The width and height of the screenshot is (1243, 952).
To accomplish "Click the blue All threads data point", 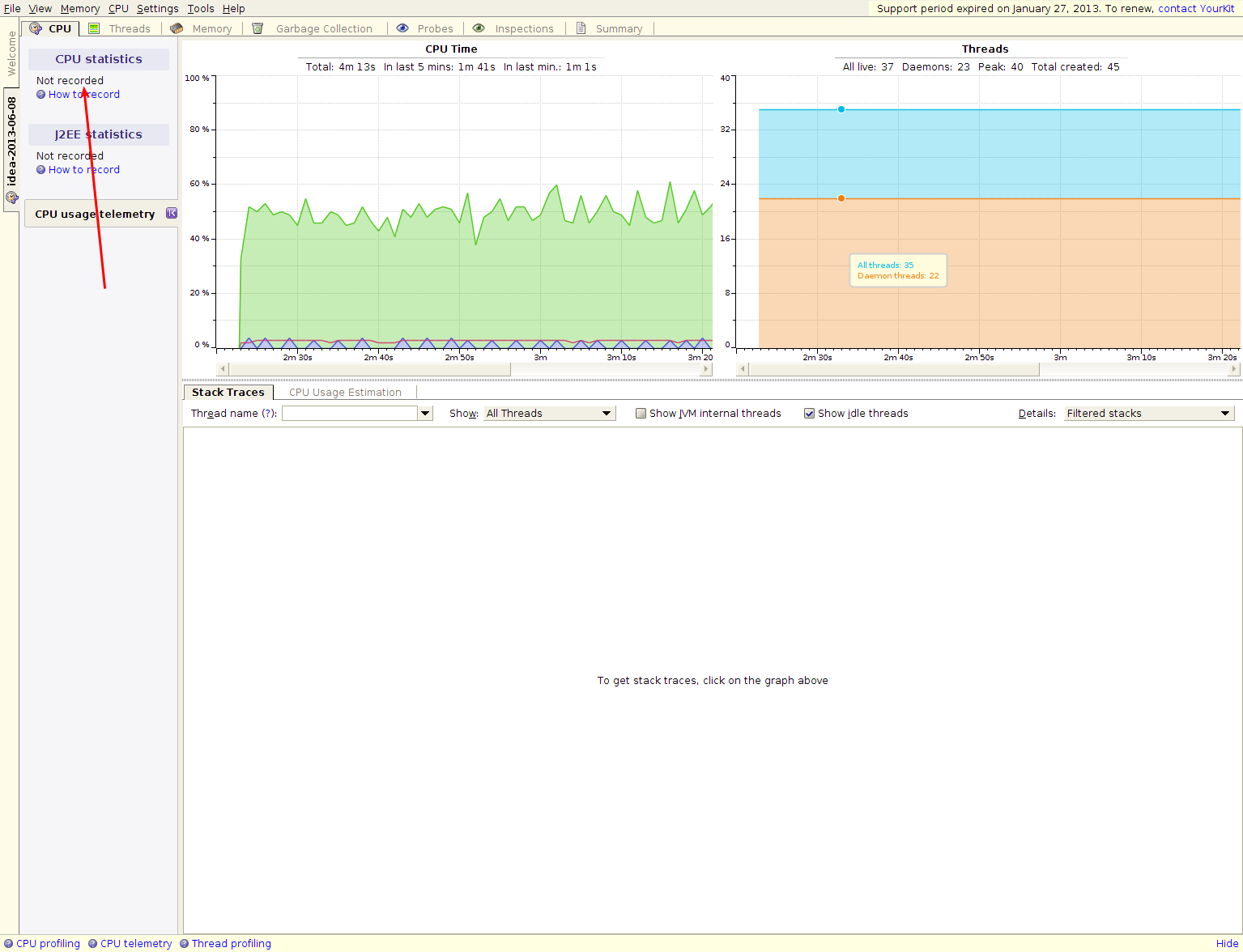I will [x=841, y=109].
